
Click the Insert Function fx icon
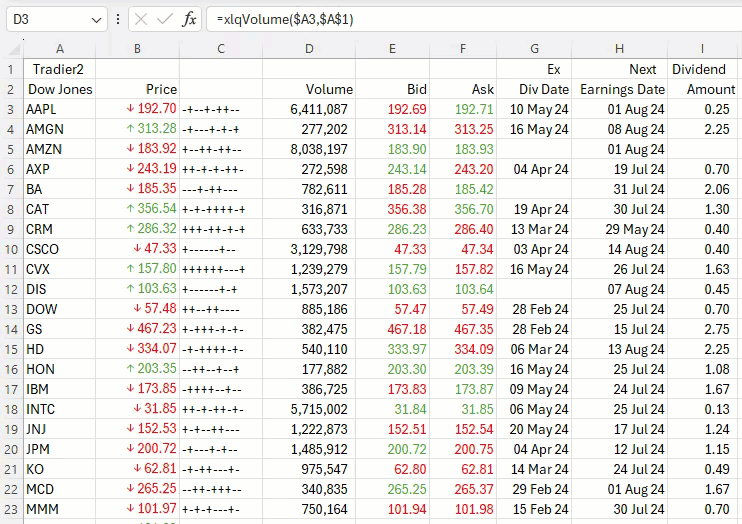[189, 19]
